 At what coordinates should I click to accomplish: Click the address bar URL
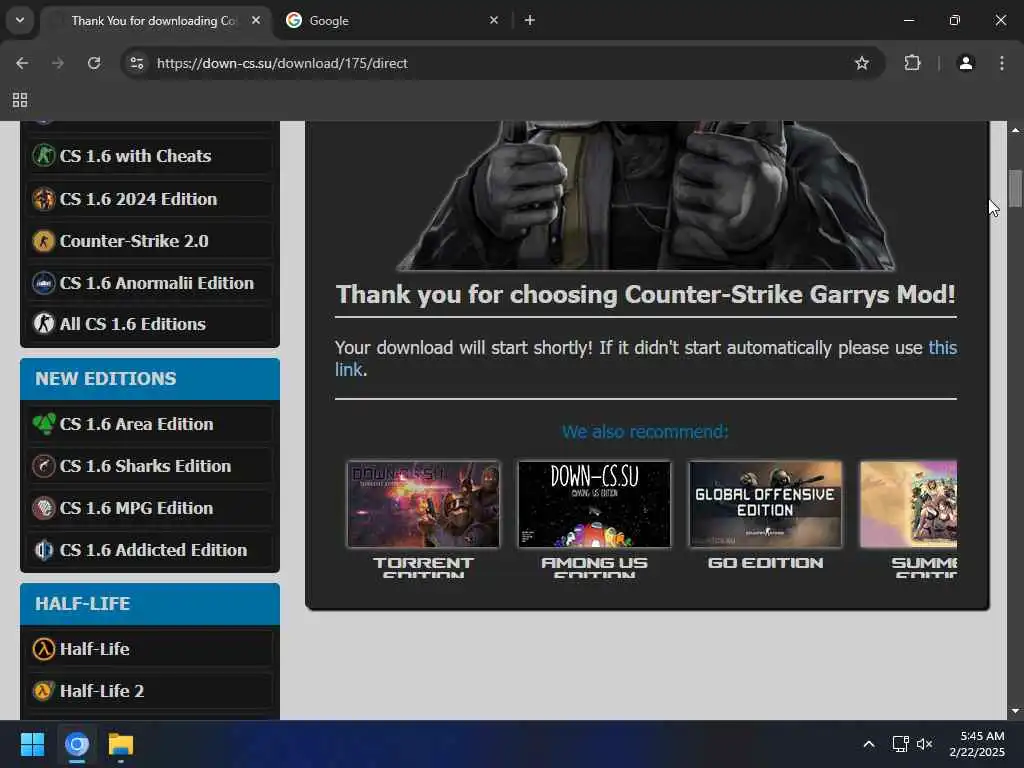[282, 63]
